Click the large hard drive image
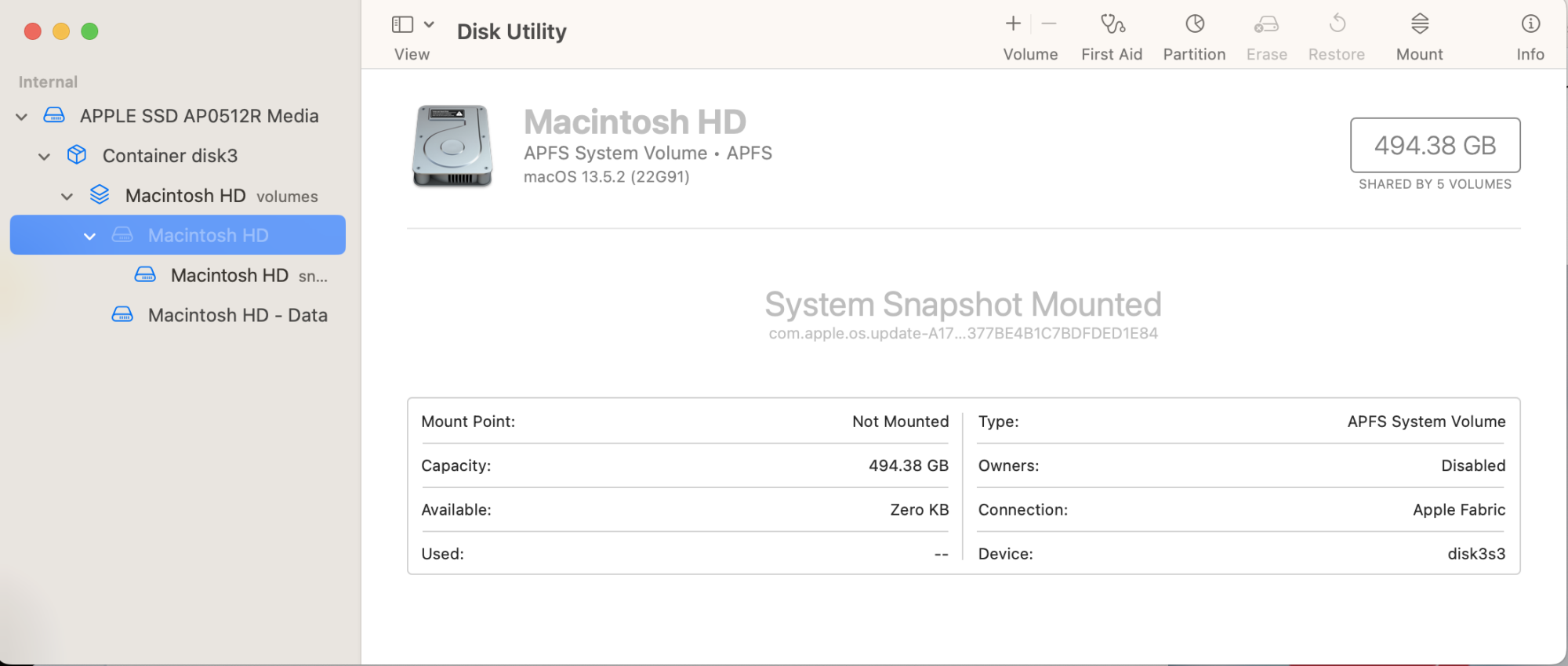The width and height of the screenshot is (1568, 666). coord(452,146)
